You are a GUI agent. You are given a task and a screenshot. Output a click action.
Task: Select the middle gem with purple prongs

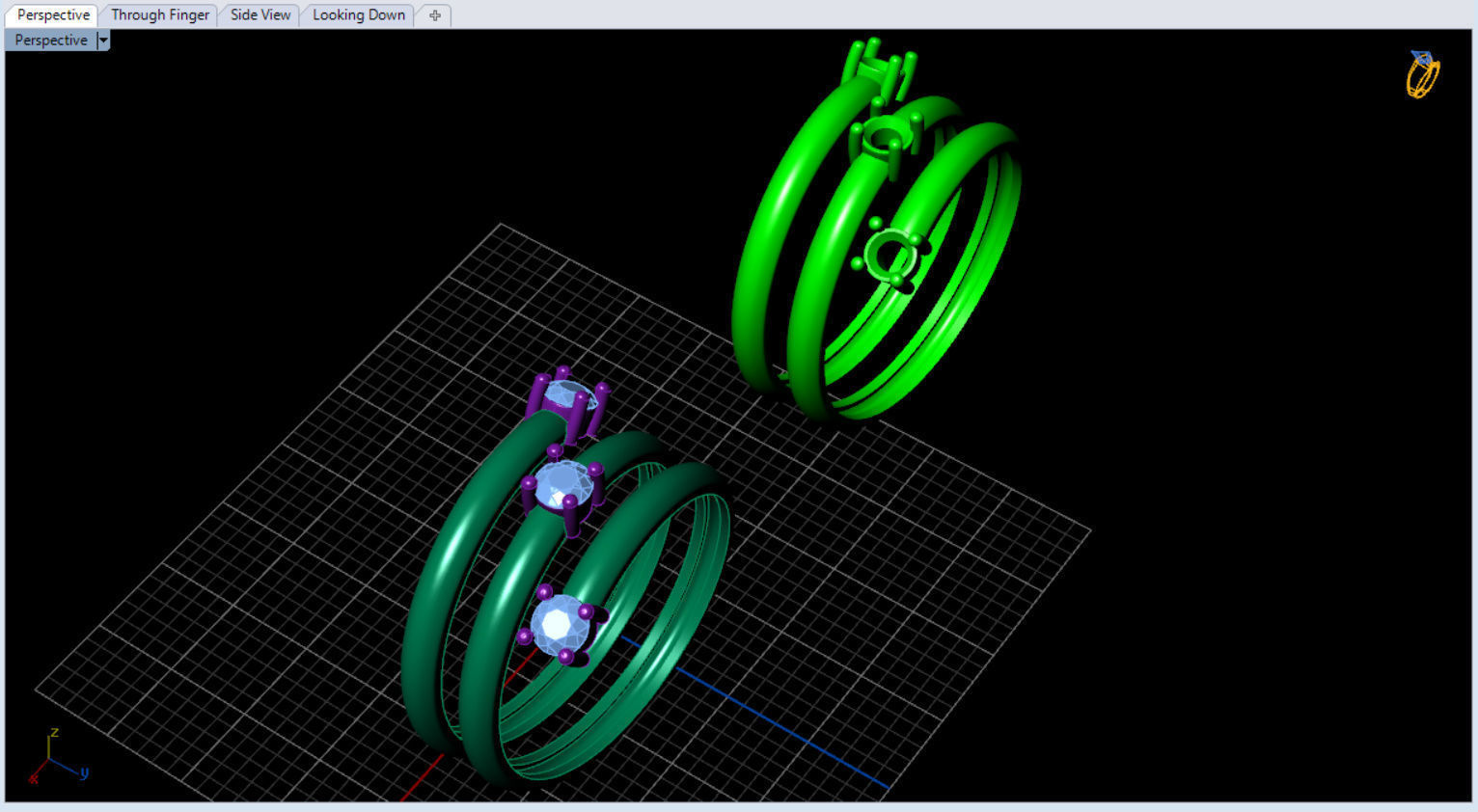pyautogui.click(x=562, y=483)
